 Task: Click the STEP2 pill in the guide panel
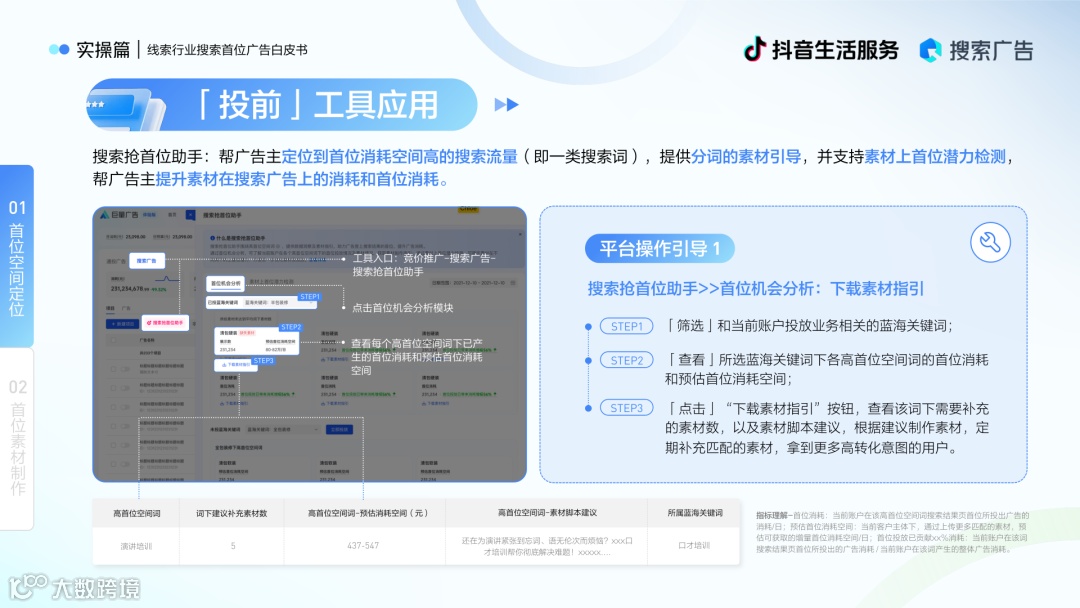(626, 360)
